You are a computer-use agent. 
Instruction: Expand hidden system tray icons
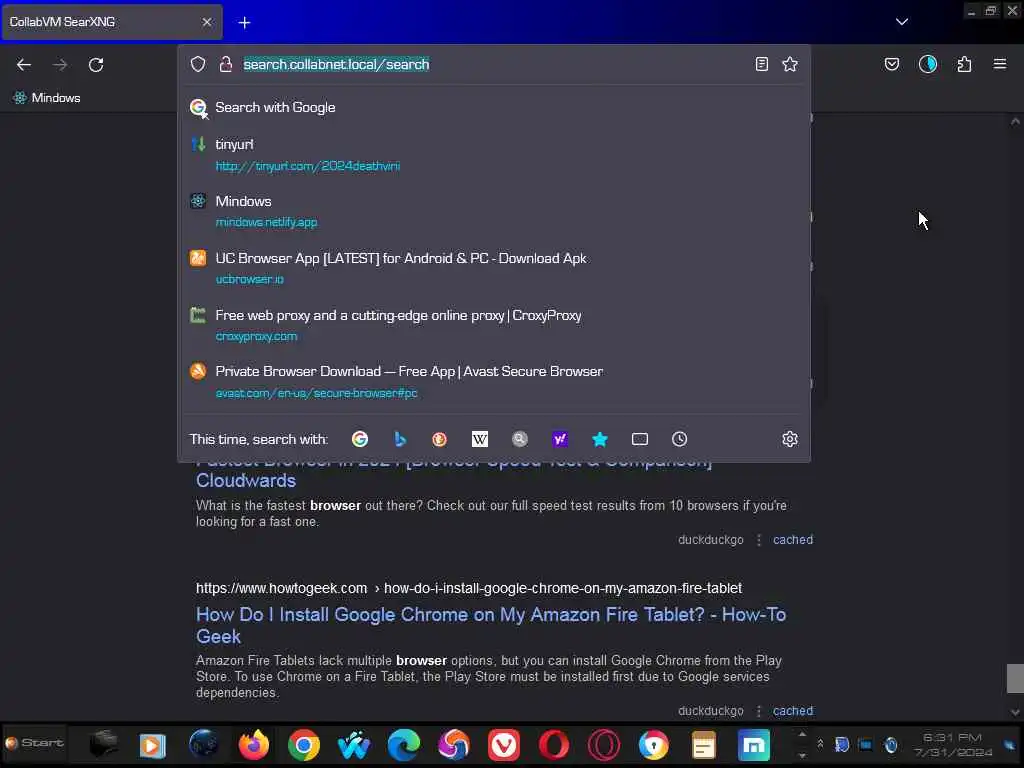[820, 744]
